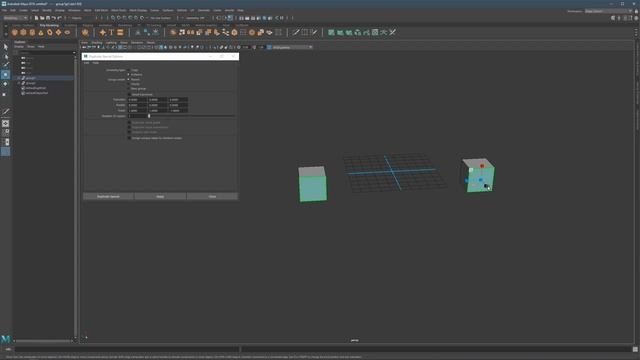This screenshot has height=360, width=640.
Task: Create a polygon plane from the shelf
Action: point(58,32)
